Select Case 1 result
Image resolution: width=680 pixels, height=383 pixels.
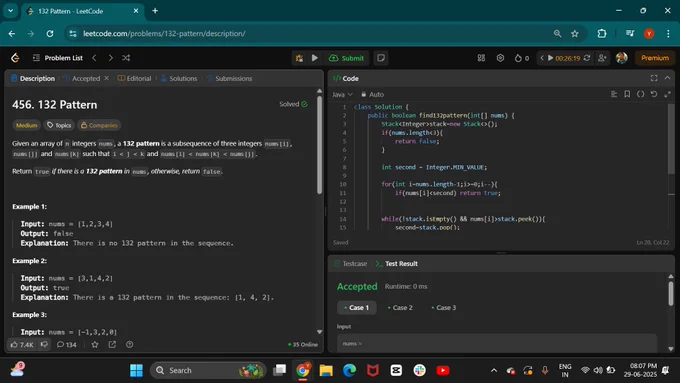(356, 308)
